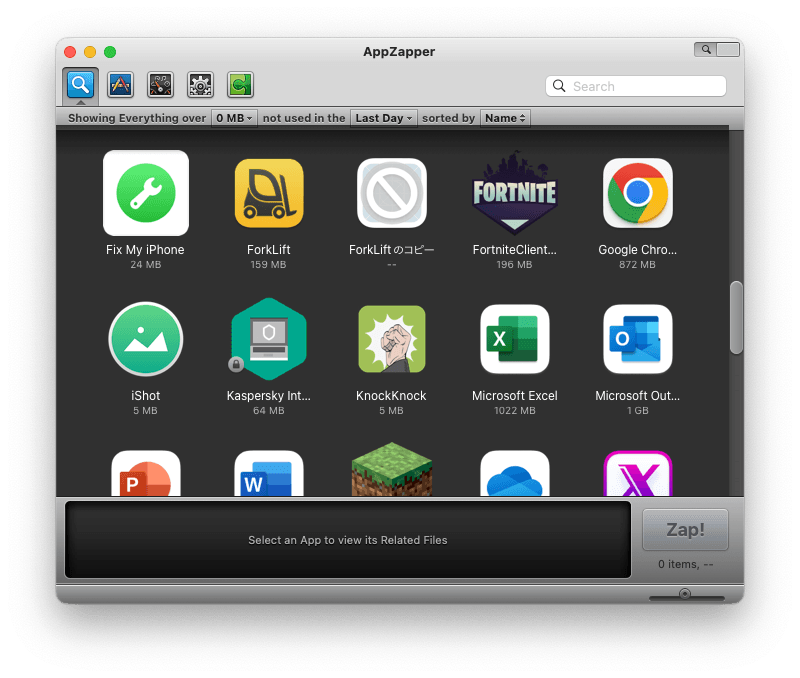Open the Last Day time filter dropdown

[383, 117]
